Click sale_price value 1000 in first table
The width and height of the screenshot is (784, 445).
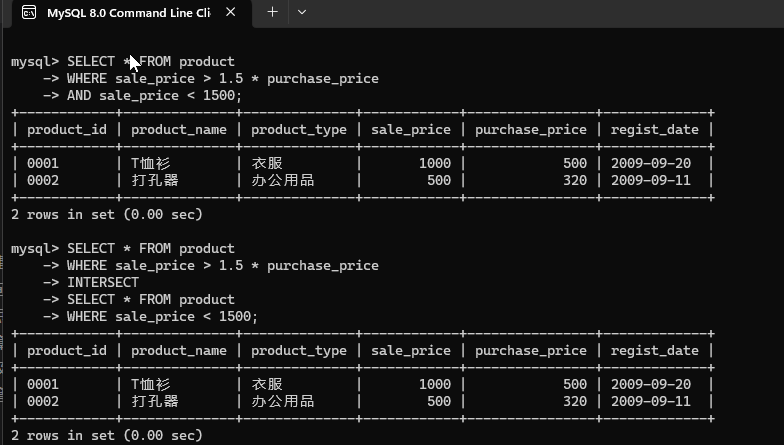[x=435, y=163]
